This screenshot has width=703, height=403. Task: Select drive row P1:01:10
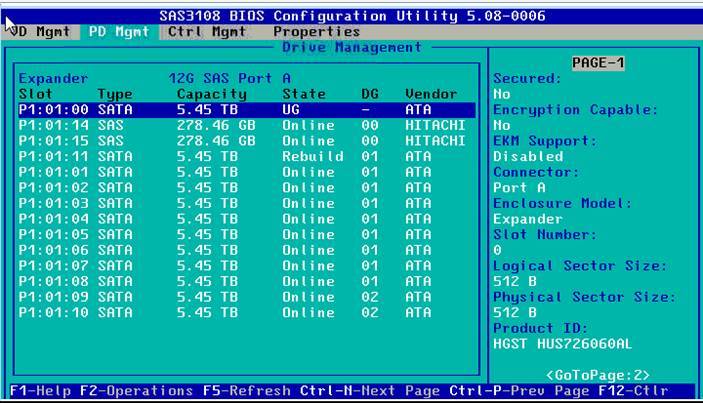click(x=247, y=312)
